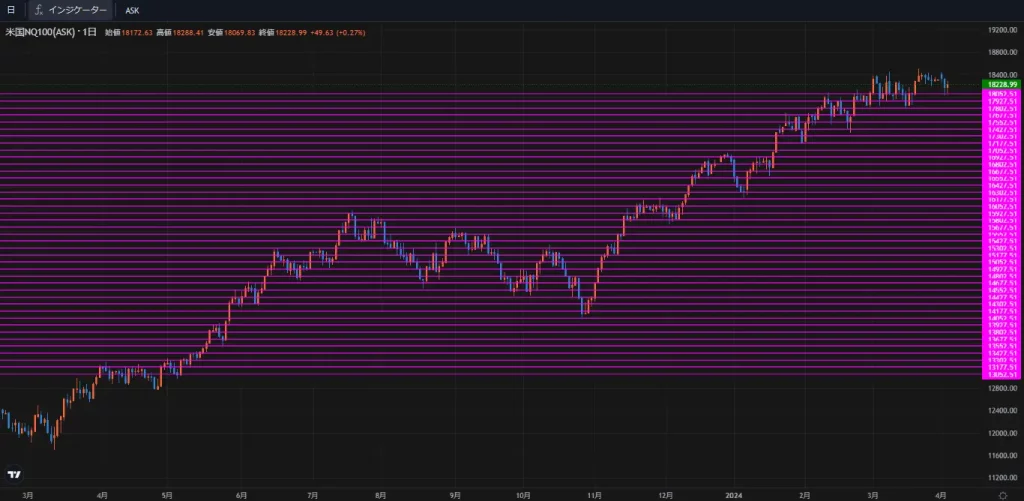
Task: Open chart settings via the gear icon
Action: (1003, 494)
